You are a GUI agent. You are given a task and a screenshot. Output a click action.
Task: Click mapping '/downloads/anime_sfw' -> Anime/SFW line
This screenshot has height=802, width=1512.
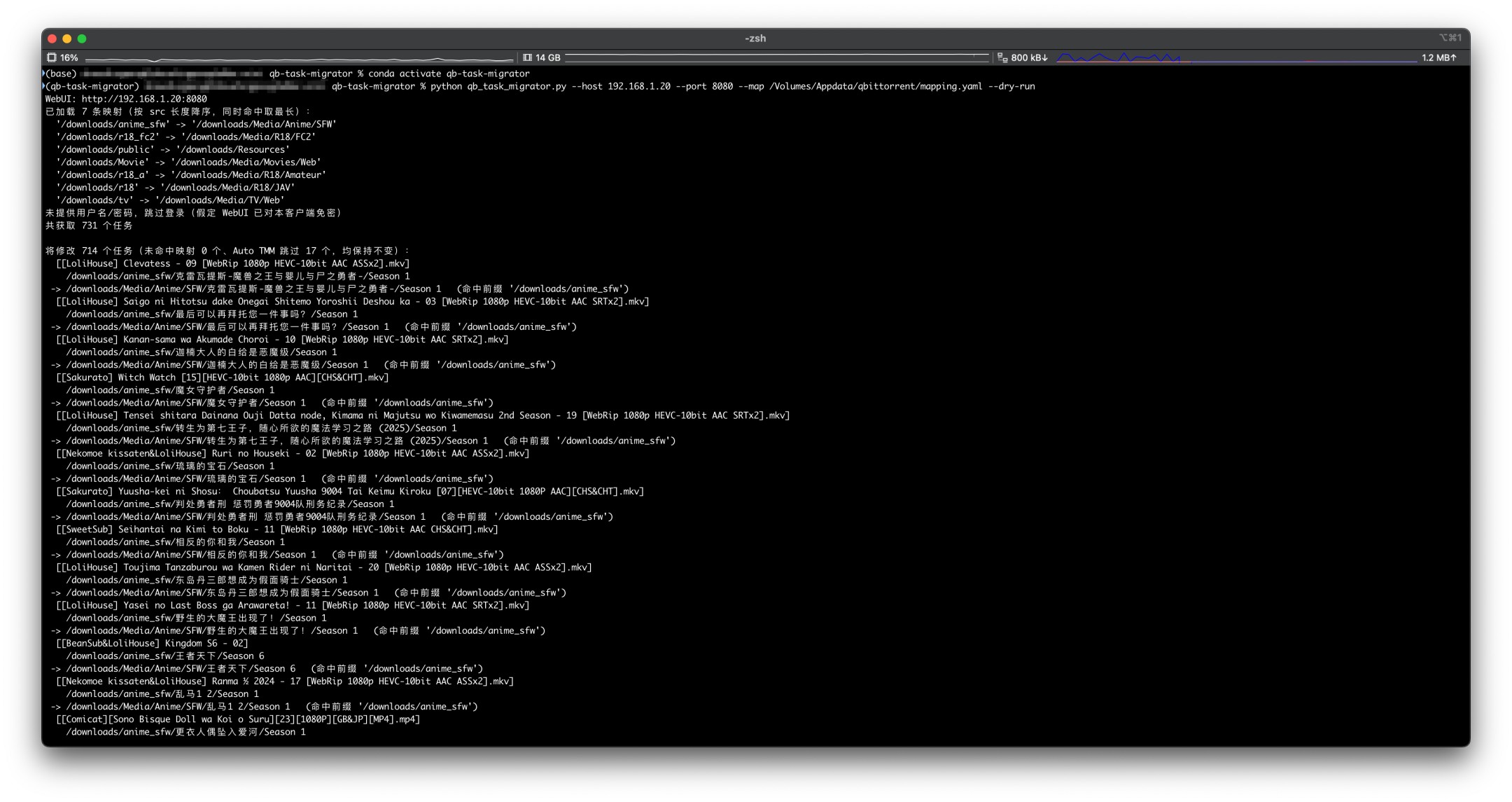196,124
